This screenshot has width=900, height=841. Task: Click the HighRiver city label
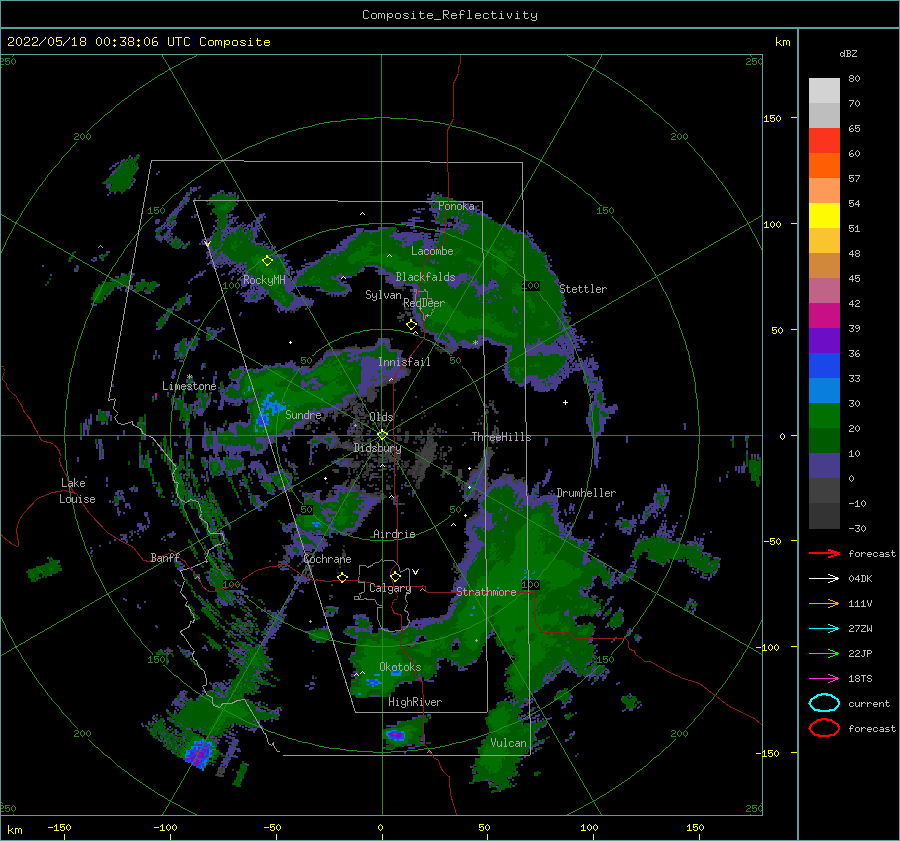415,702
